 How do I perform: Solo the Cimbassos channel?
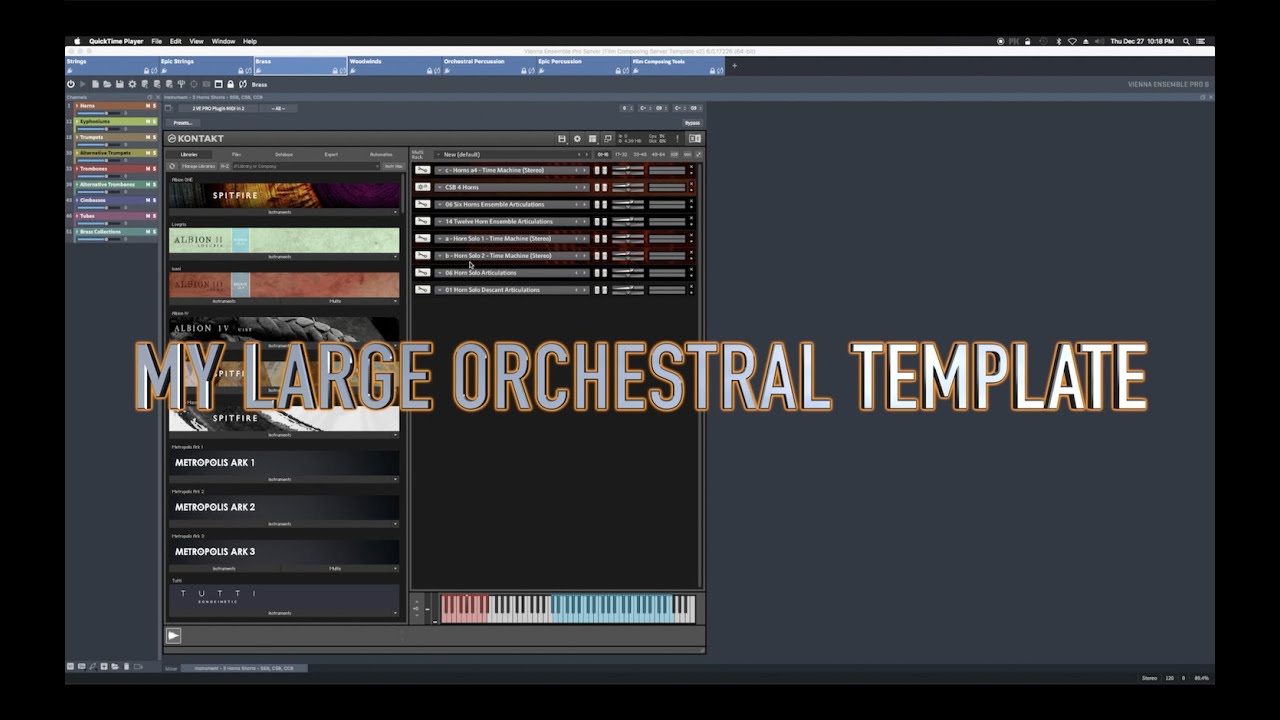click(x=154, y=200)
